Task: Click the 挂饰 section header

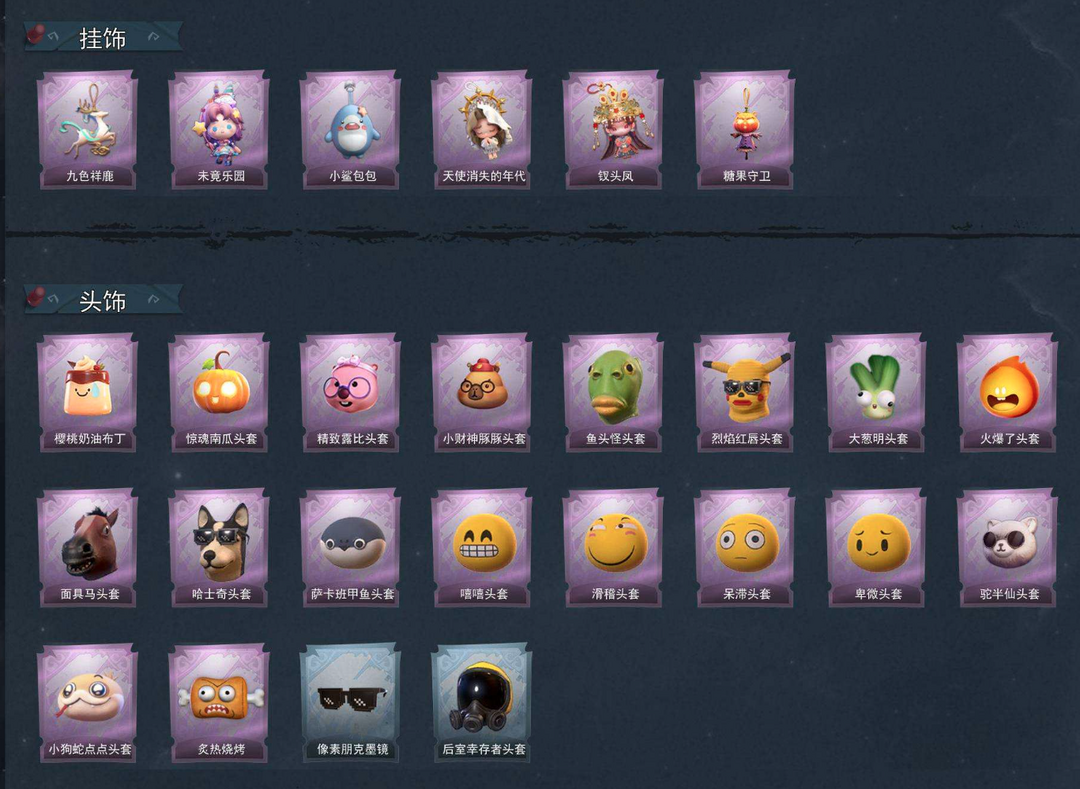Action: tap(103, 38)
